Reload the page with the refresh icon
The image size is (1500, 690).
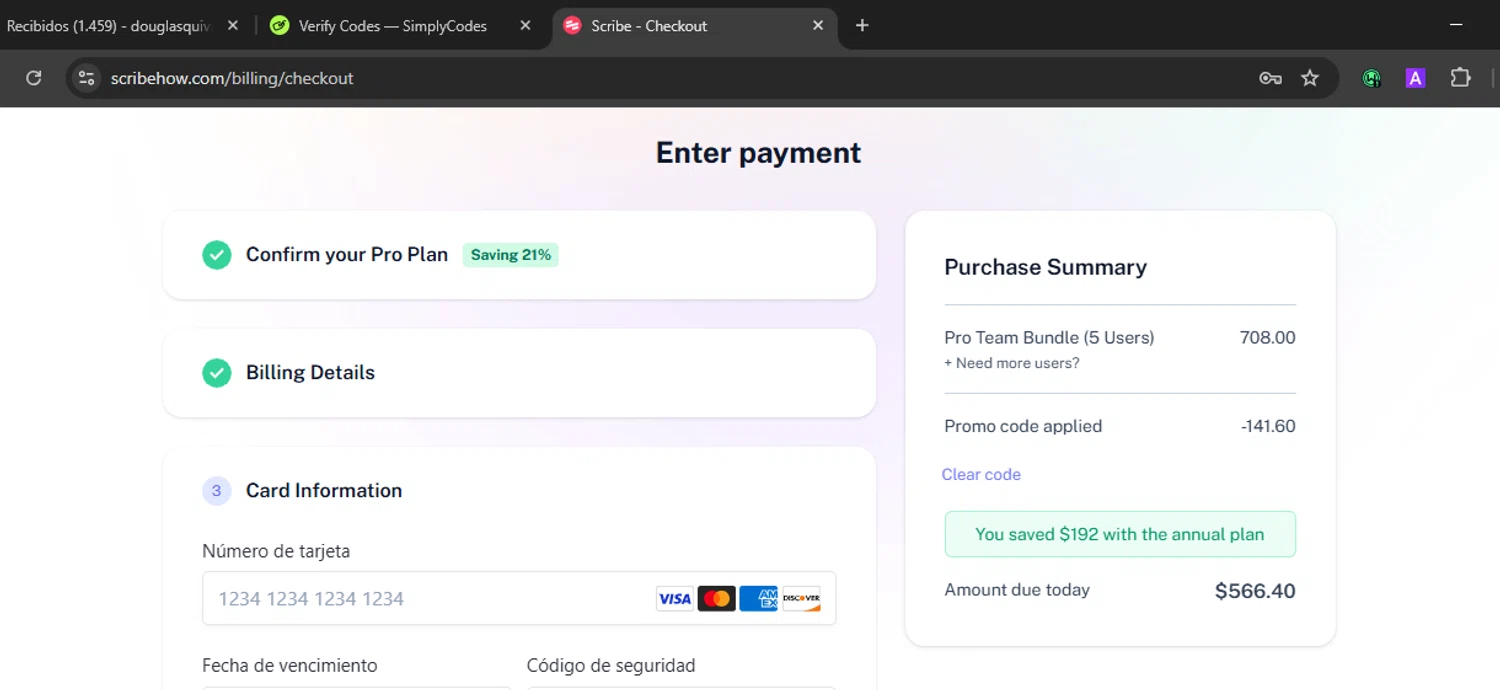click(x=34, y=78)
